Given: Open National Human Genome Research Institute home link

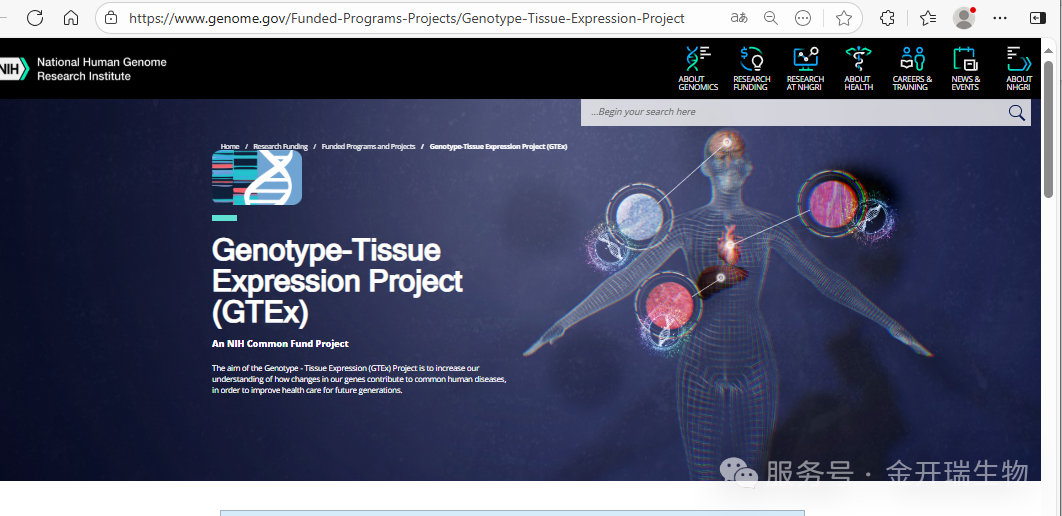Looking at the screenshot, I should pos(102,69).
